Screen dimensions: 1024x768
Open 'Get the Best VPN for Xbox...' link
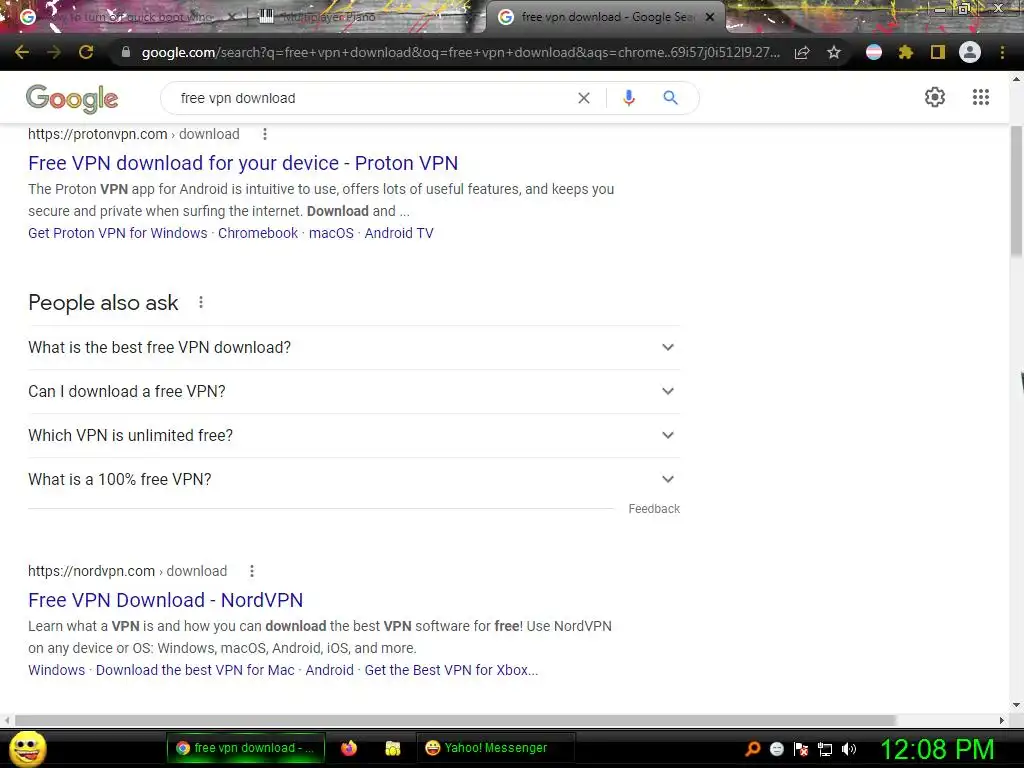451,670
